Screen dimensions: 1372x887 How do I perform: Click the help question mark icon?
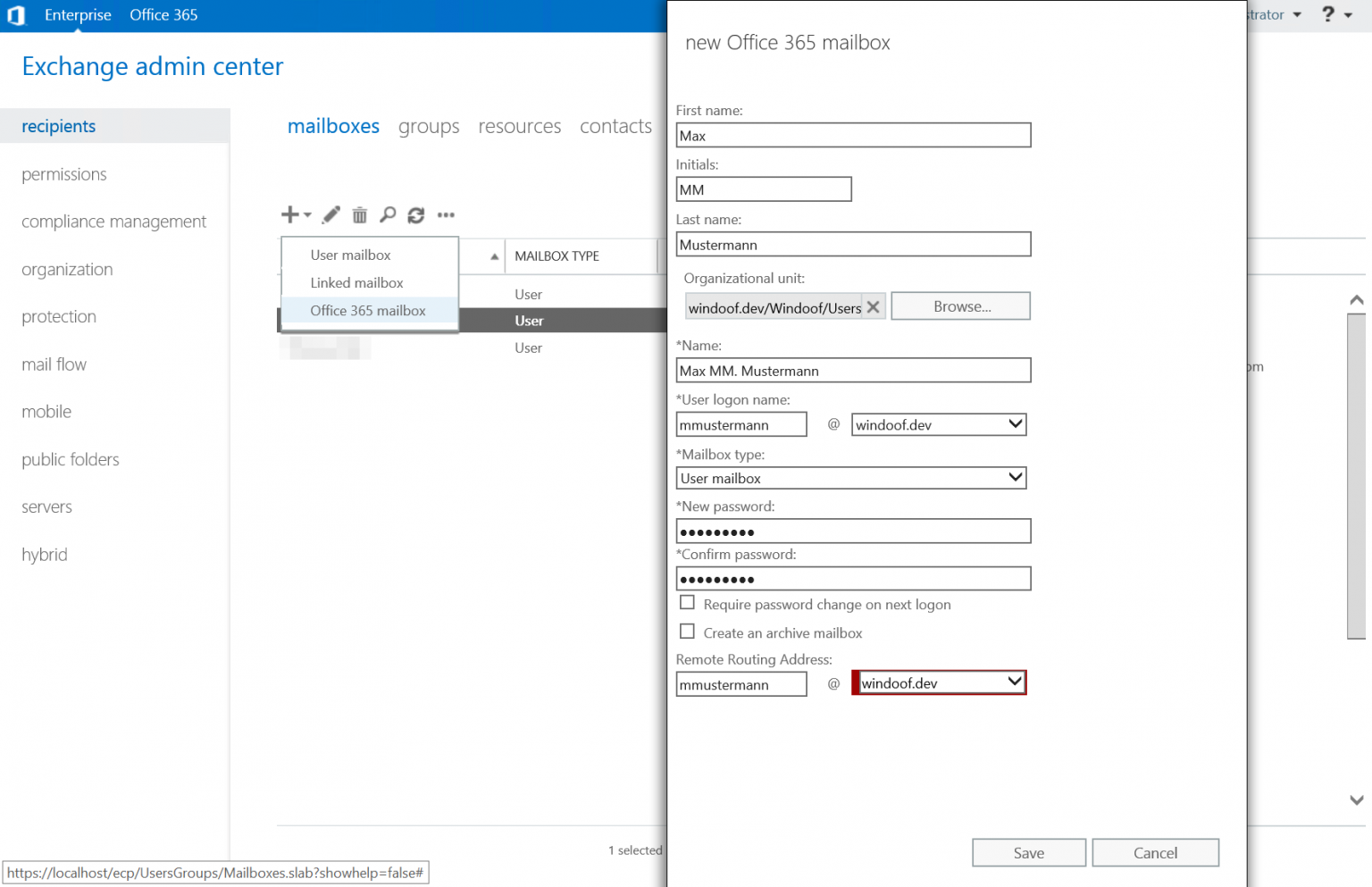(x=1326, y=14)
